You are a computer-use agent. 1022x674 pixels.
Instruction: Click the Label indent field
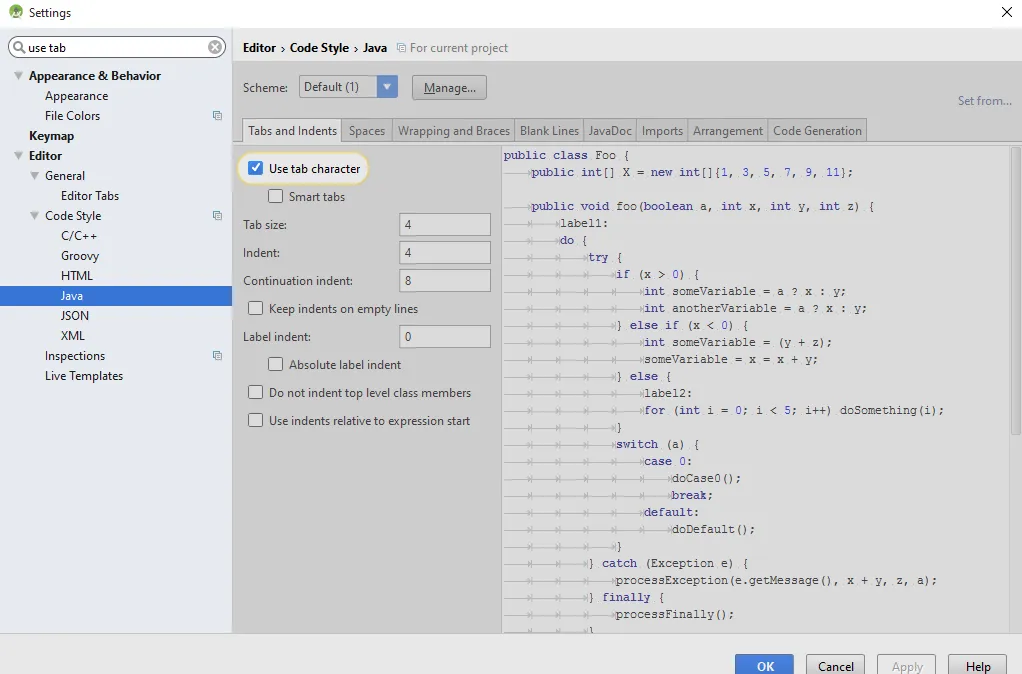click(445, 336)
